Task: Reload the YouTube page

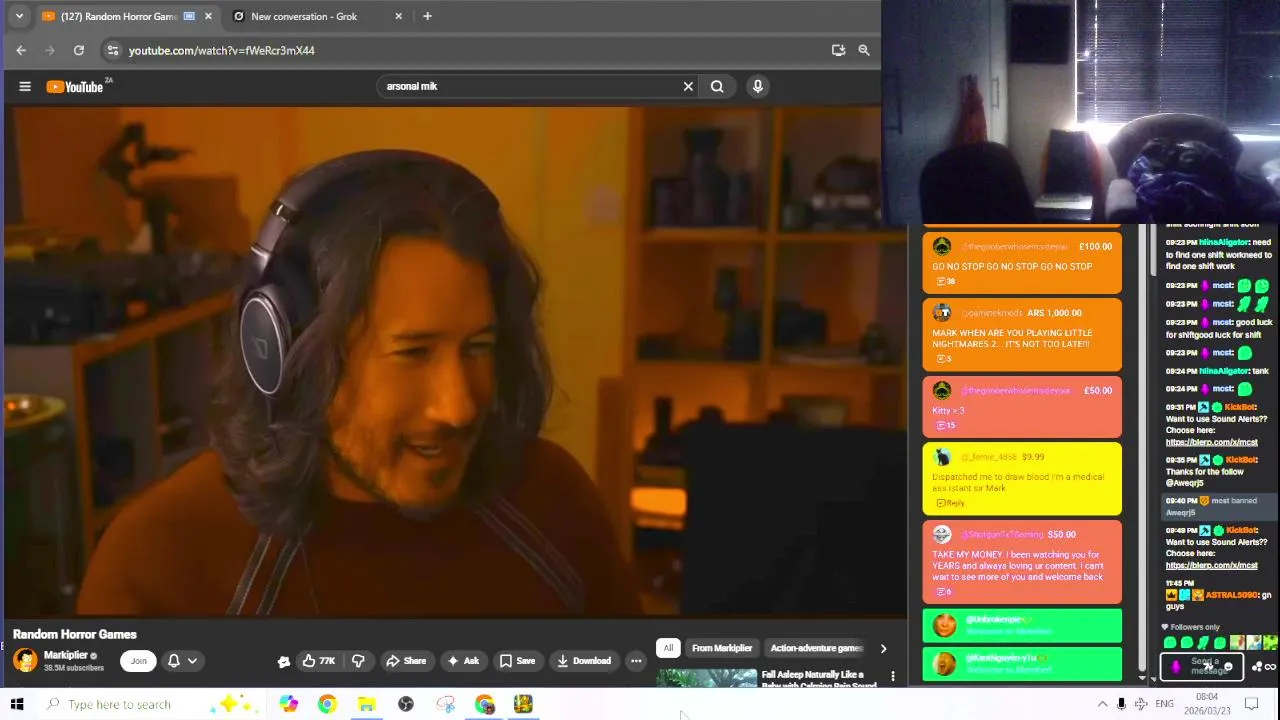Action: click(x=79, y=50)
